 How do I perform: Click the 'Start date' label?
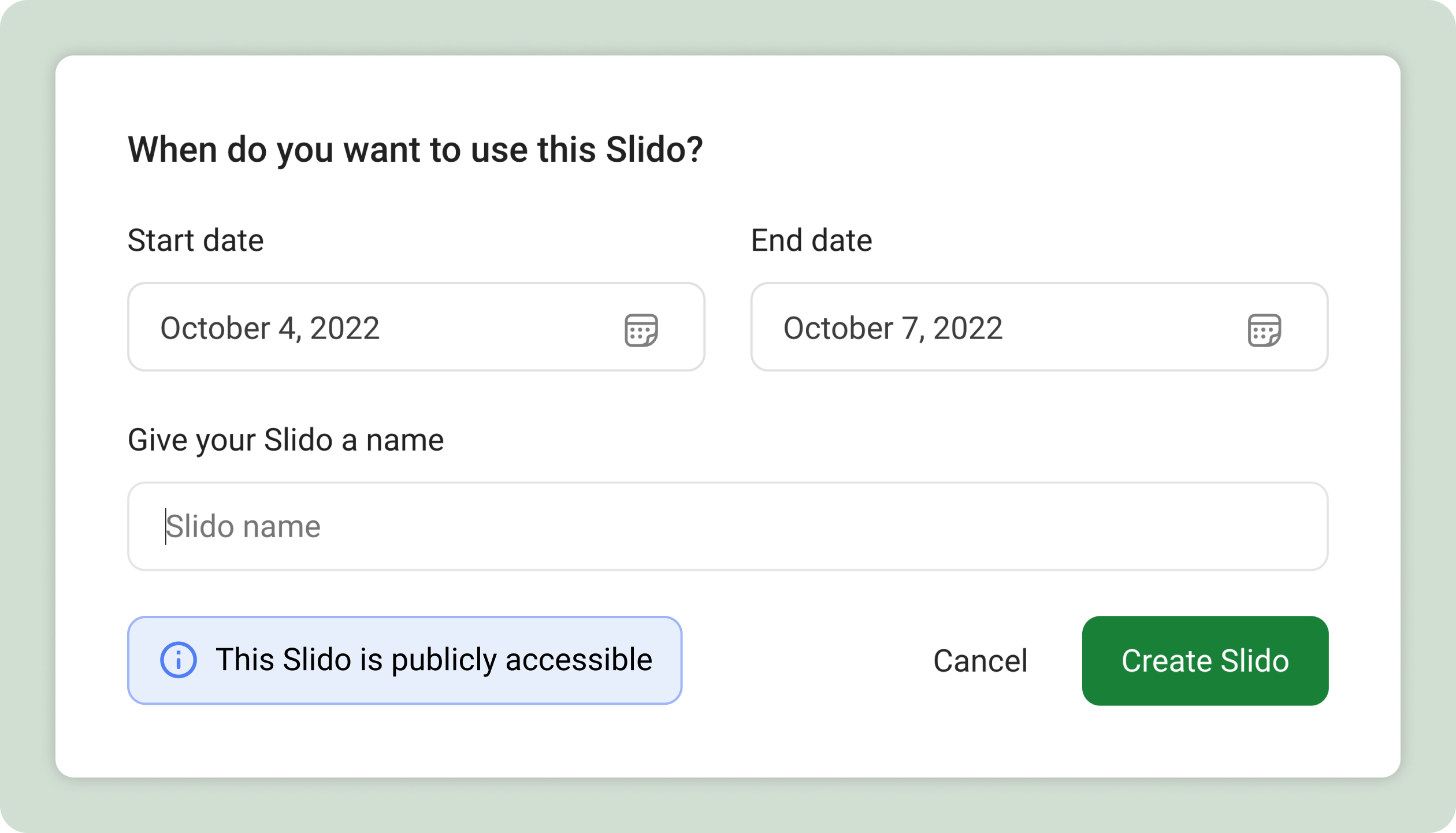(x=195, y=240)
